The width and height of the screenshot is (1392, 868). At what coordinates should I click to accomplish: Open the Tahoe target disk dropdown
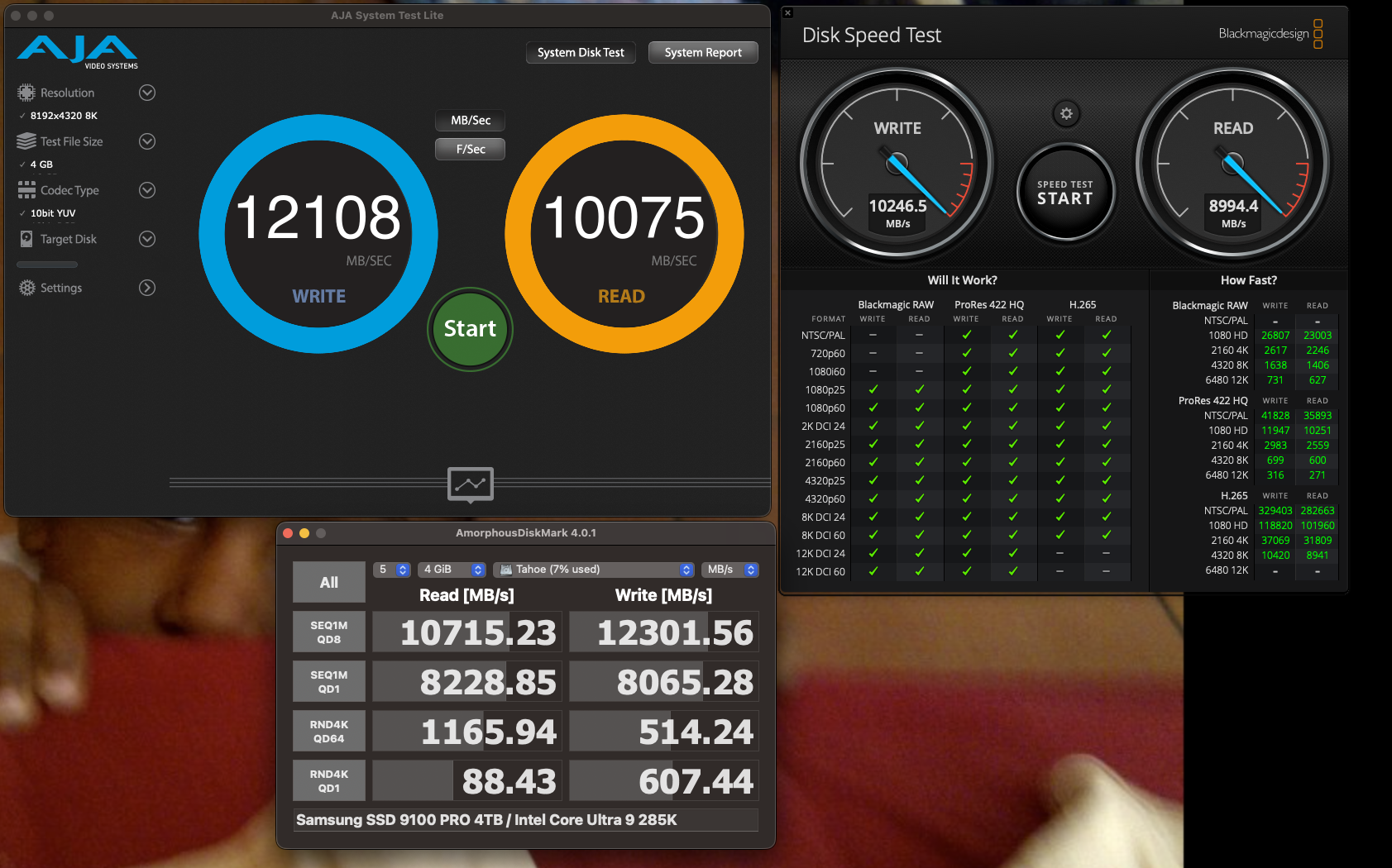pyautogui.click(x=594, y=570)
